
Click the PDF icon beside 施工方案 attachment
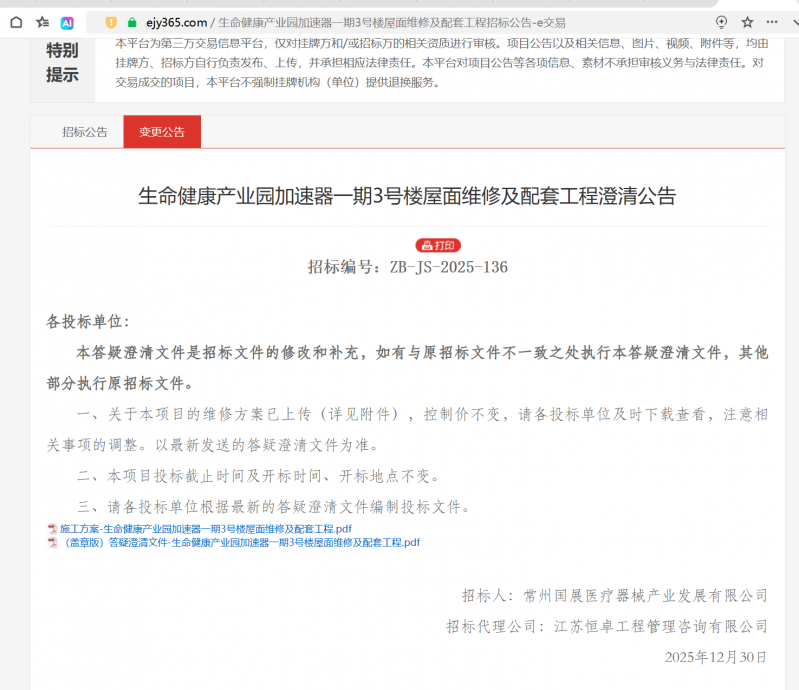(x=52, y=528)
